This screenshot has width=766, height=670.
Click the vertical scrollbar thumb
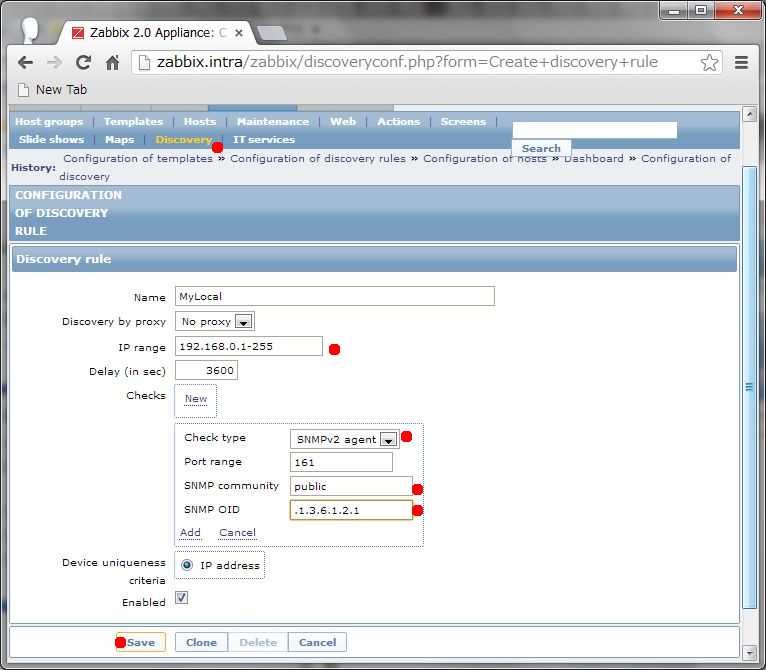point(750,387)
